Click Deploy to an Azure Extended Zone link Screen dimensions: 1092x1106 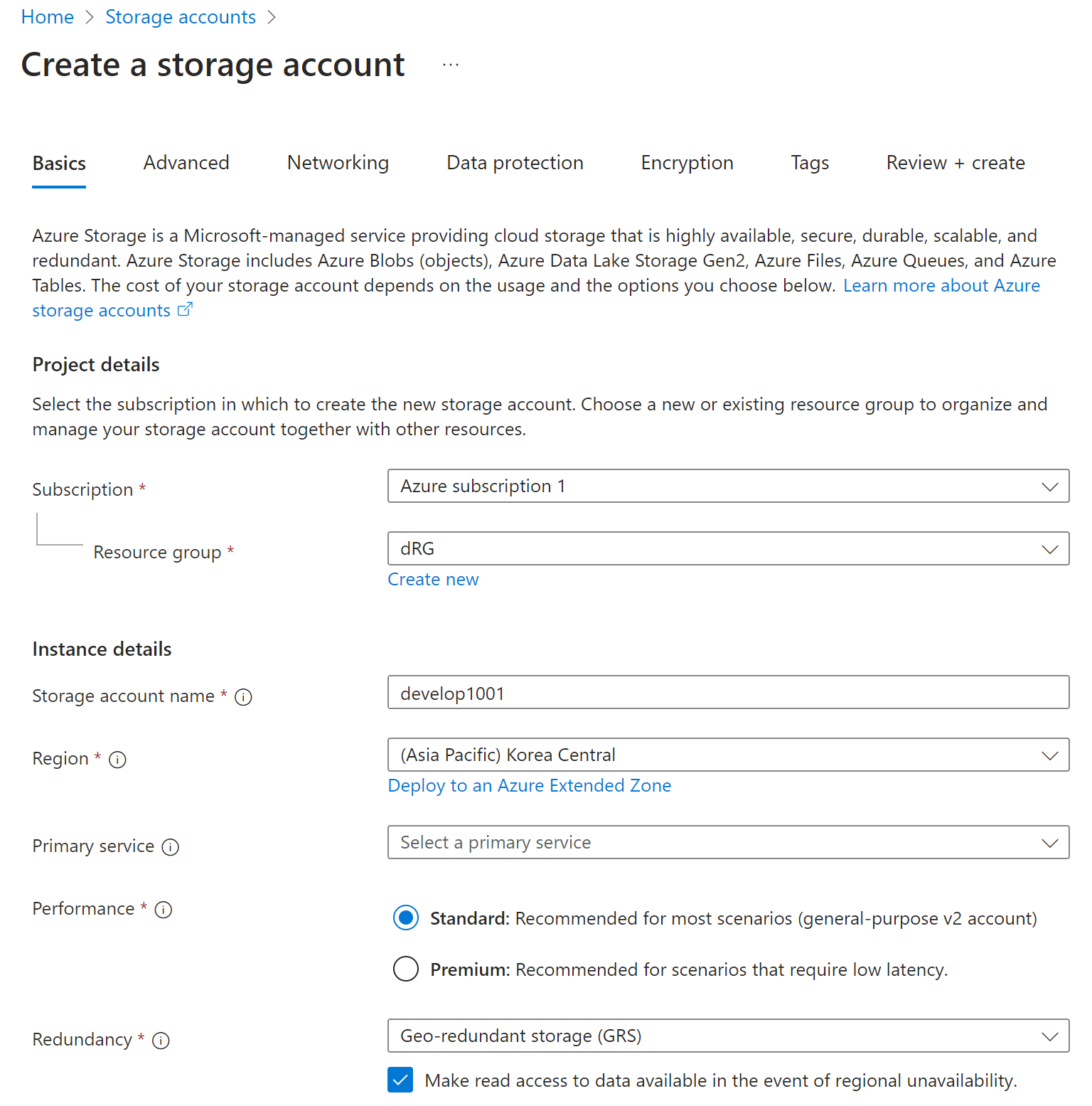tap(530, 786)
